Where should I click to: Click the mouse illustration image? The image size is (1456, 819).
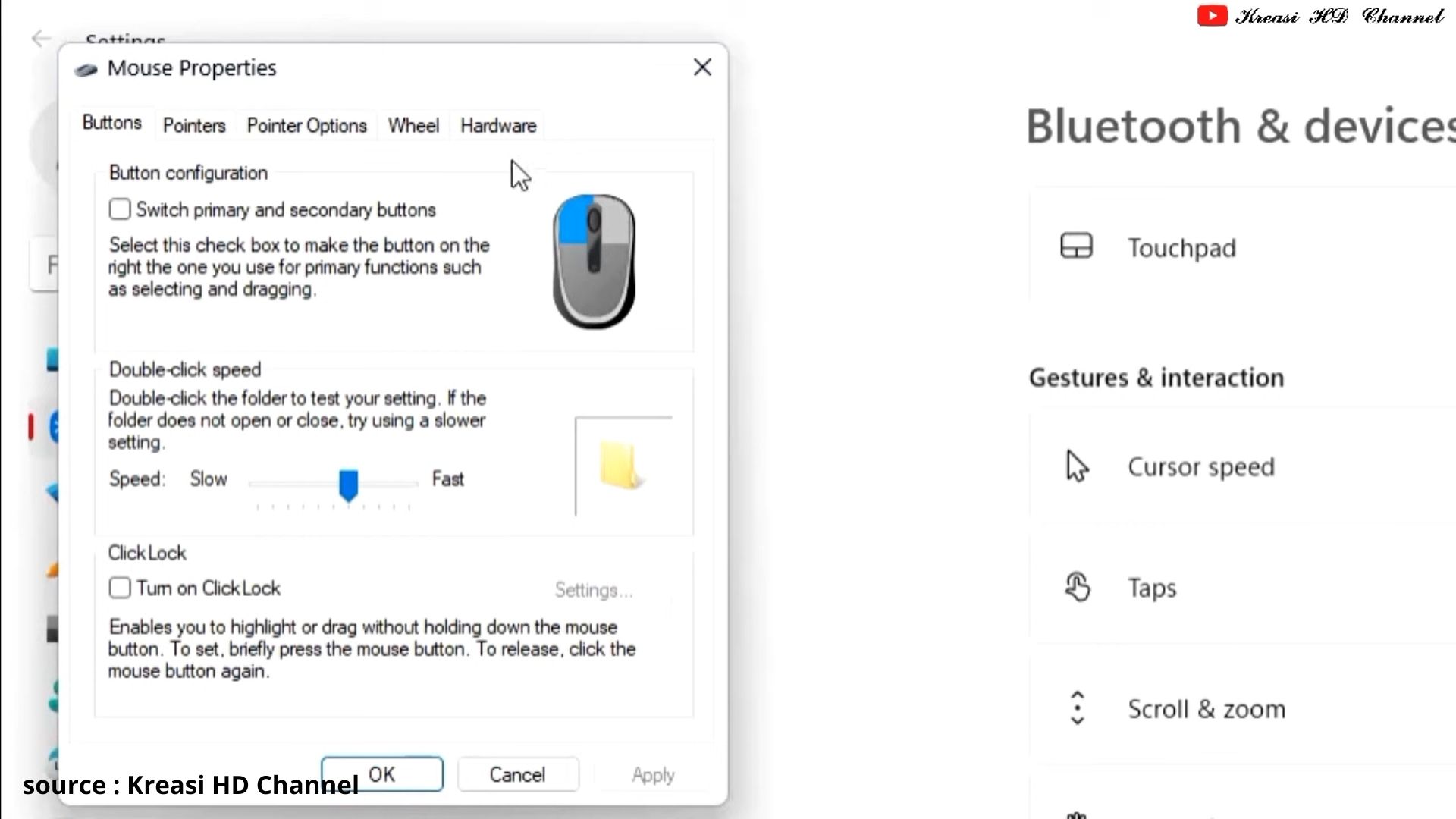coord(595,262)
